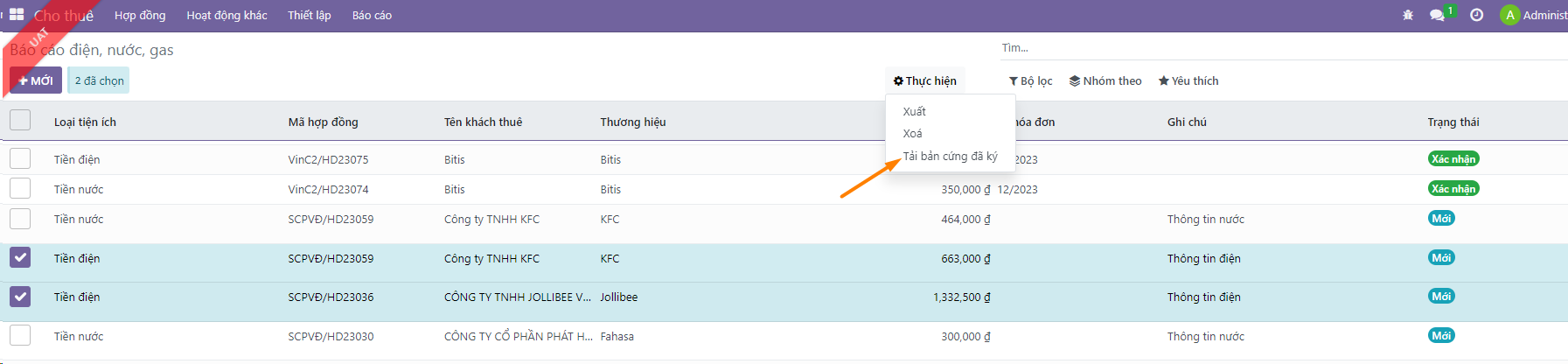Click the Administrator user avatar
Screen dimensions: 1568x364
1509,15
